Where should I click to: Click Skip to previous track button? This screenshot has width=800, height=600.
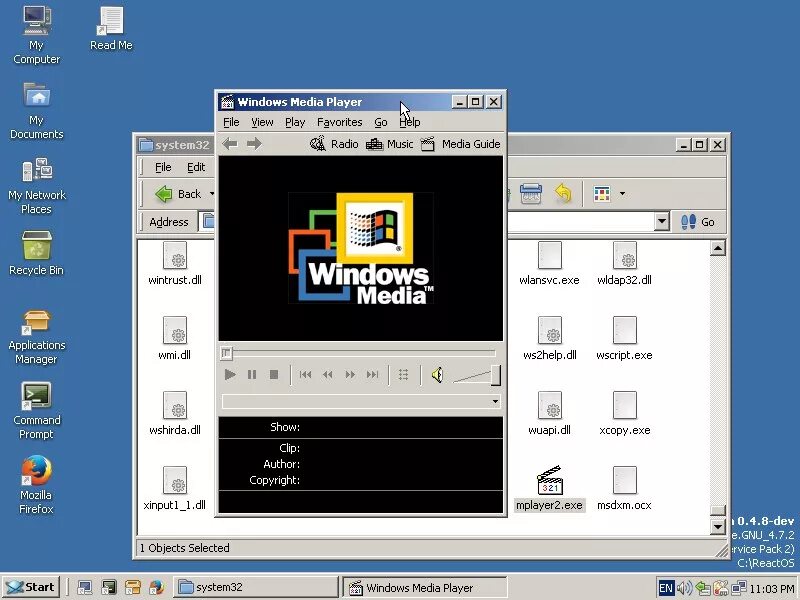[x=306, y=375]
